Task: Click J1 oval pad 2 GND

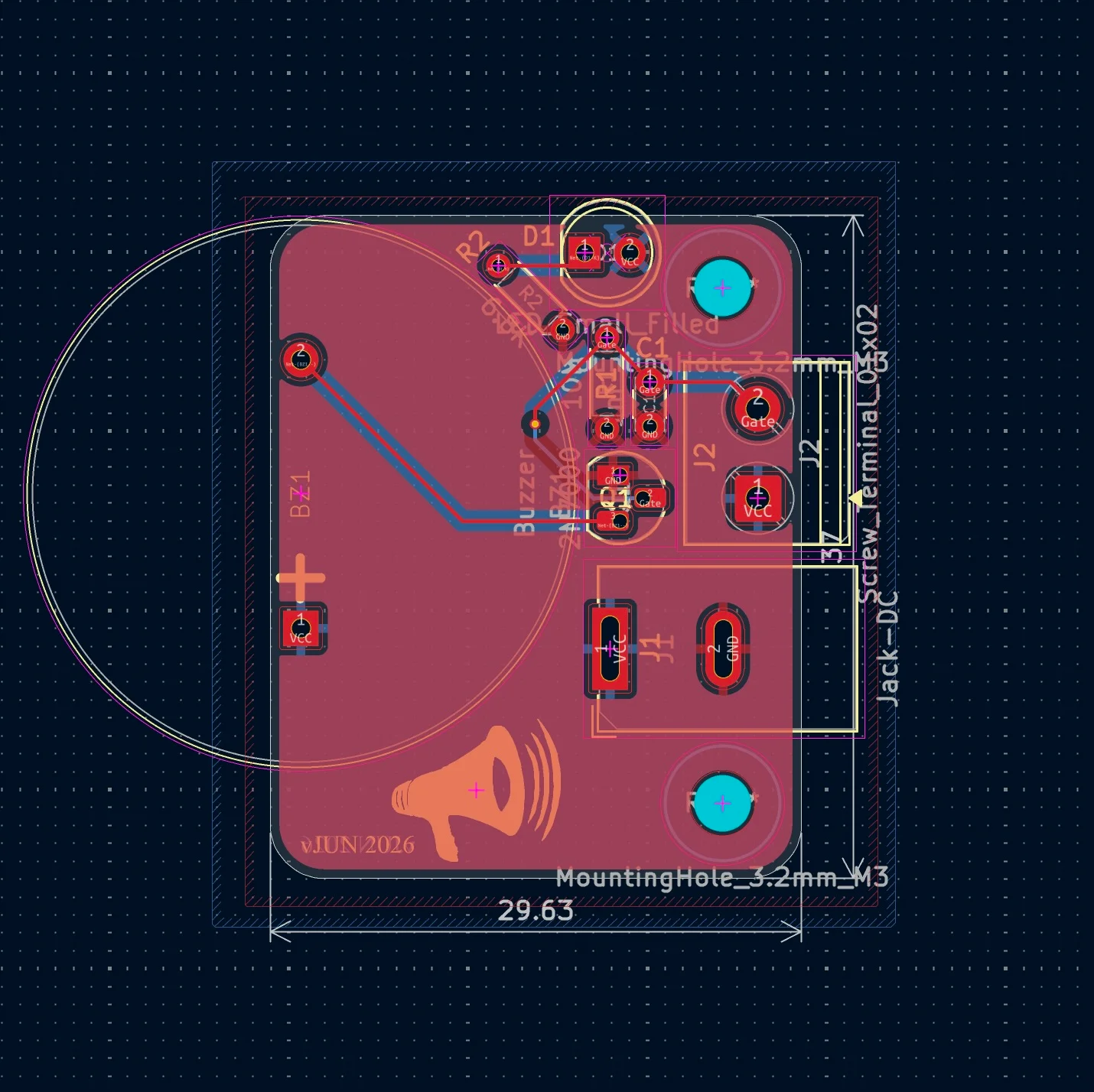Action: pos(723,648)
